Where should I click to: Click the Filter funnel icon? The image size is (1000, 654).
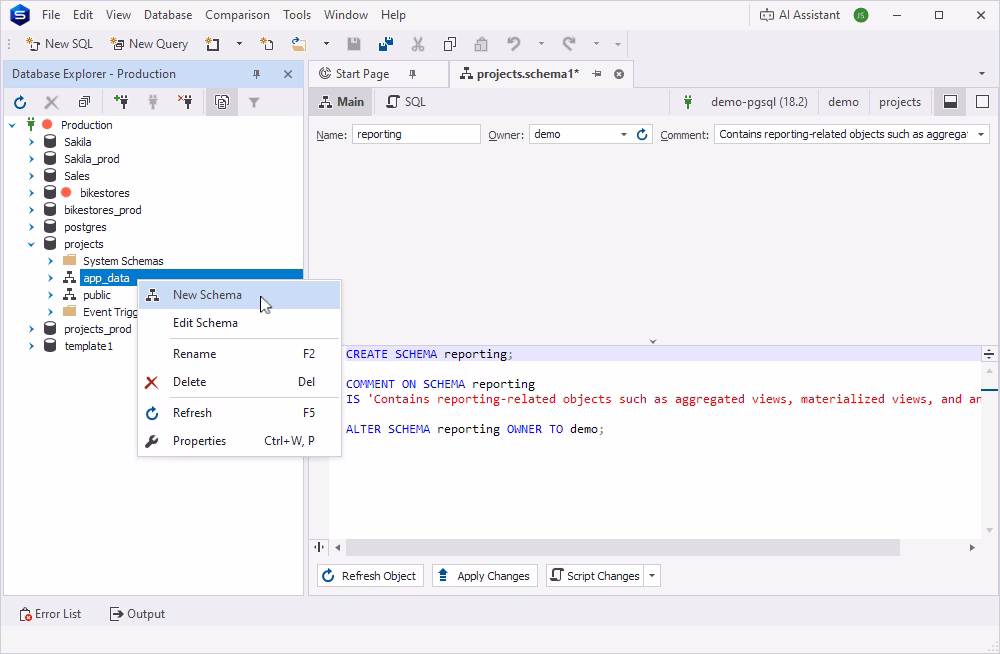click(254, 102)
